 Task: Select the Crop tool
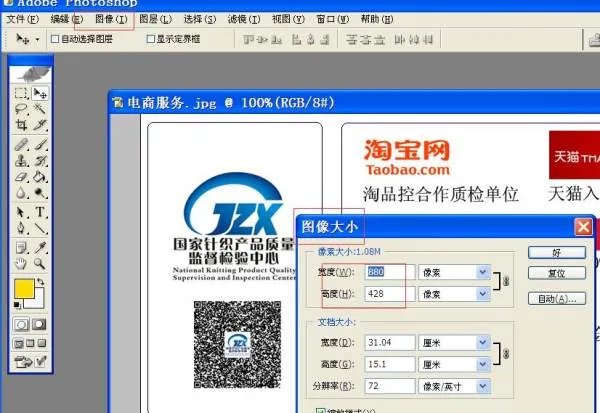[21, 125]
